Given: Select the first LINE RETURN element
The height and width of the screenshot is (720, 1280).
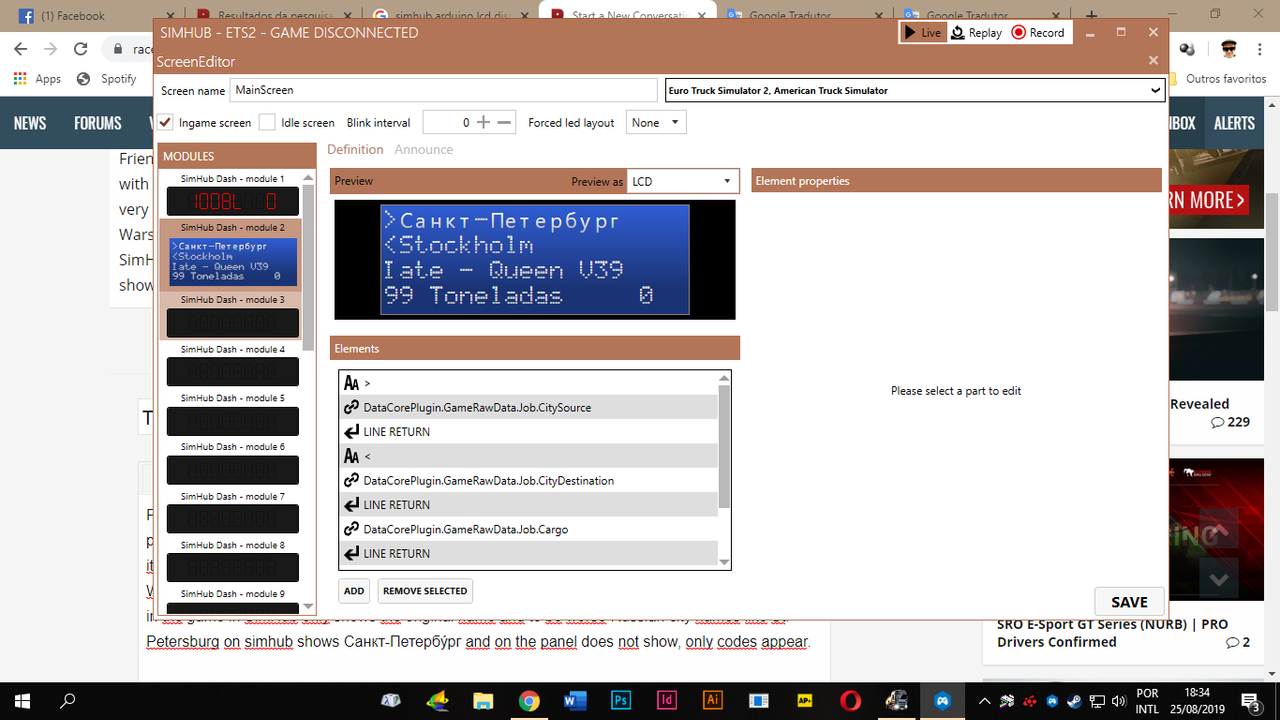Looking at the screenshot, I should pyautogui.click(x=529, y=432).
